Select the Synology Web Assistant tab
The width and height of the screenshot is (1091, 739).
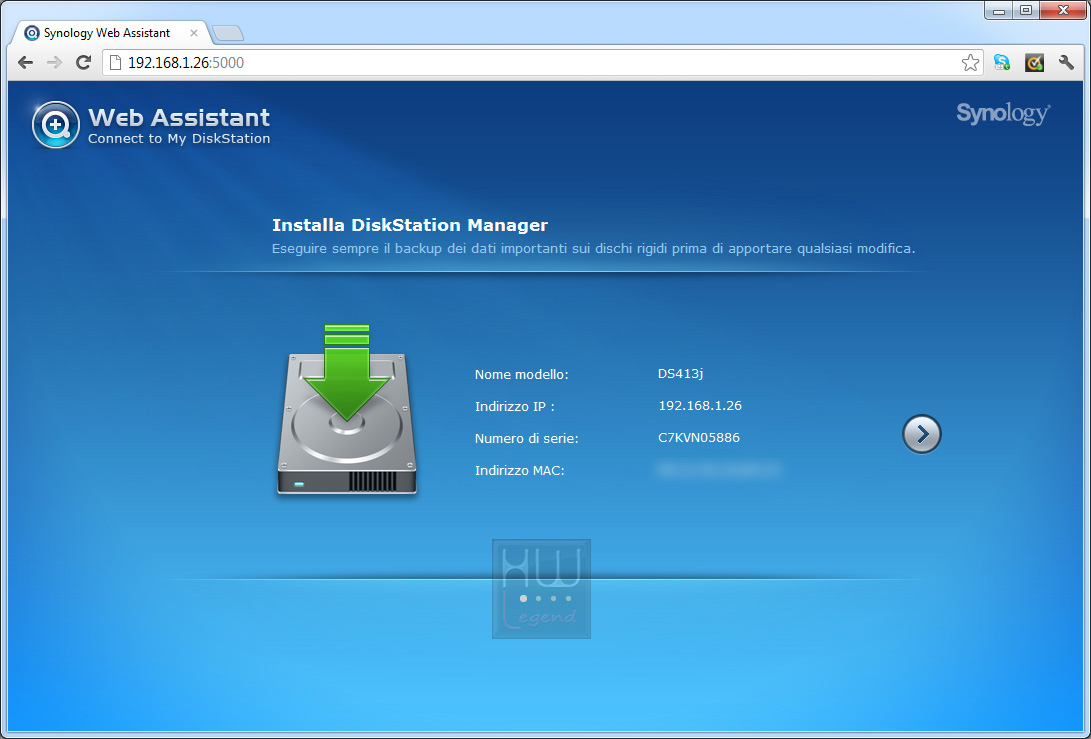point(111,33)
